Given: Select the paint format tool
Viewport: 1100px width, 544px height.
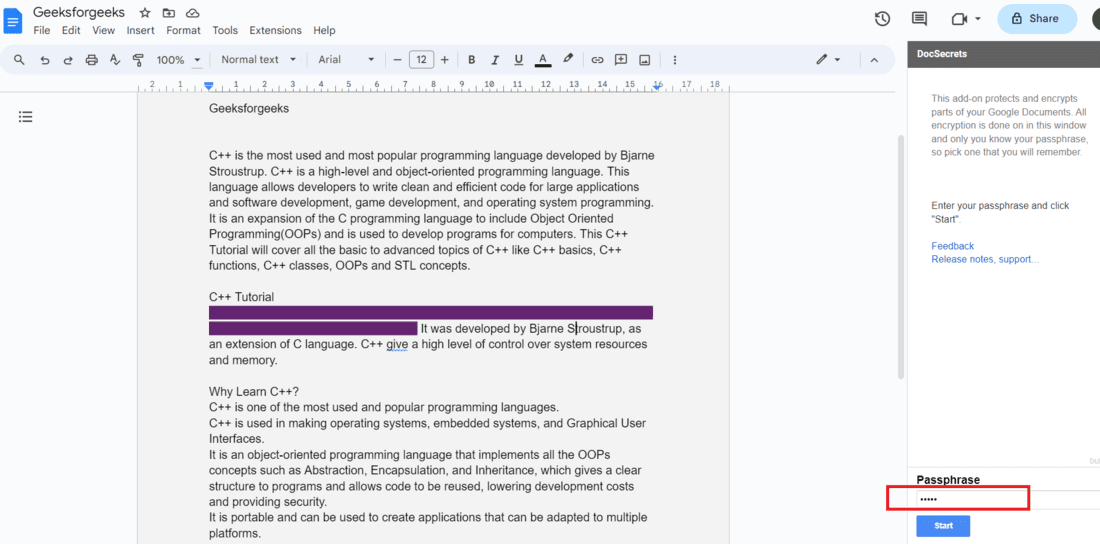Looking at the screenshot, I should pos(138,60).
